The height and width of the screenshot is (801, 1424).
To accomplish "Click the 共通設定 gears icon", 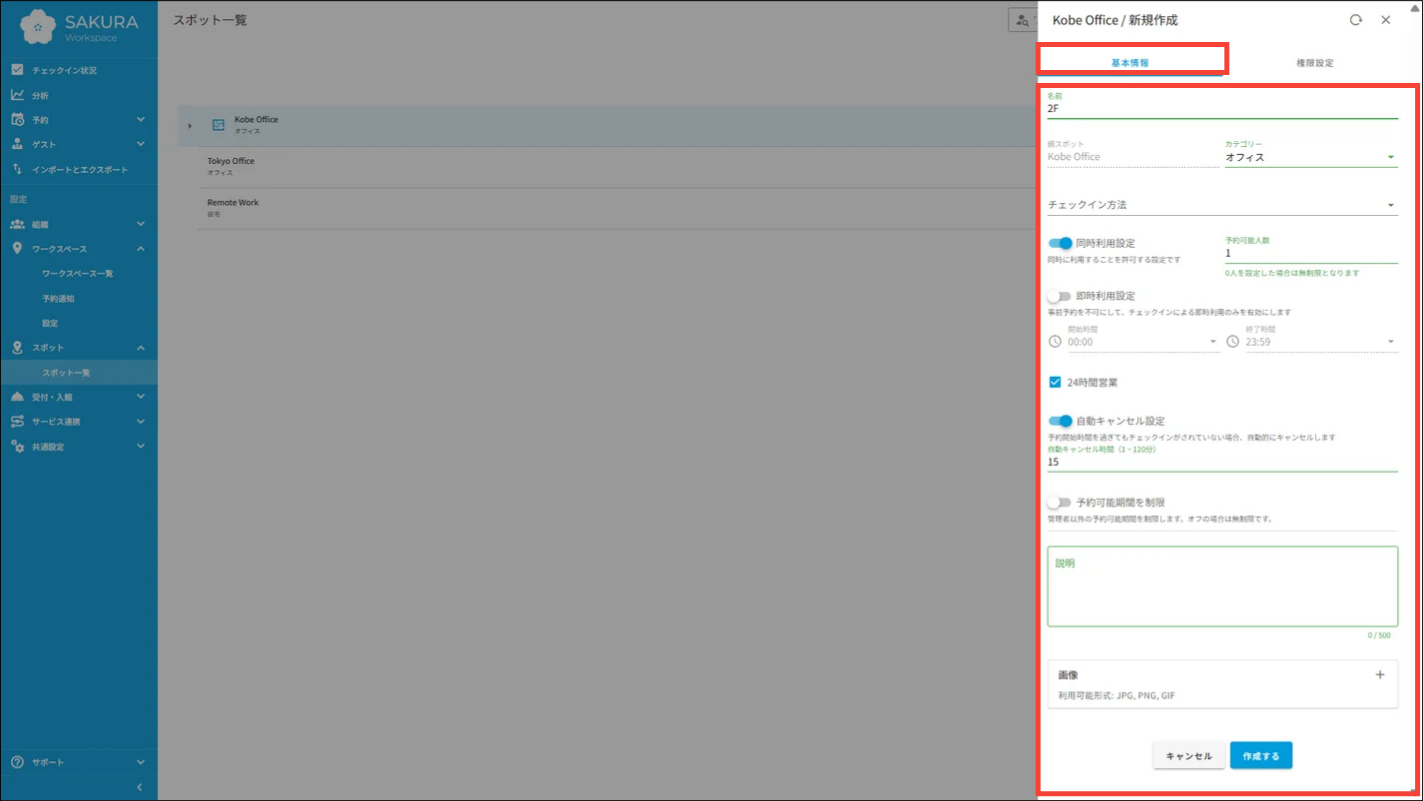I will pos(17,446).
